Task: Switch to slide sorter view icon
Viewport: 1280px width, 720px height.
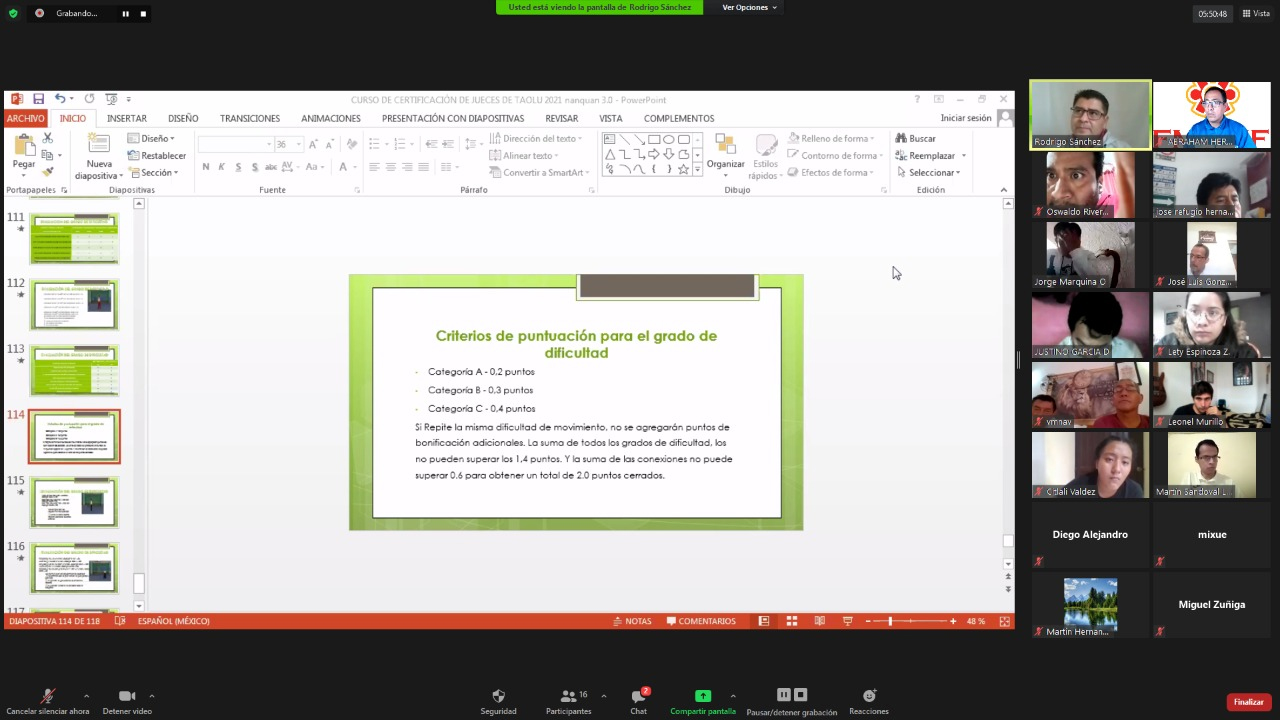Action: tap(791, 621)
